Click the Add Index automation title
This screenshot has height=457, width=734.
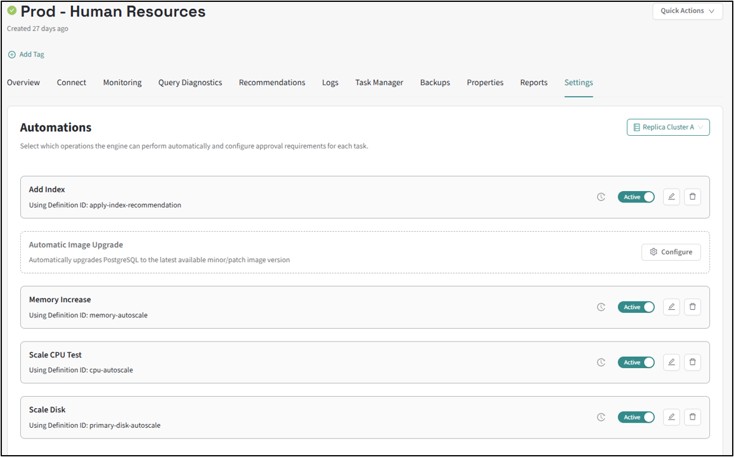[x=47, y=189]
